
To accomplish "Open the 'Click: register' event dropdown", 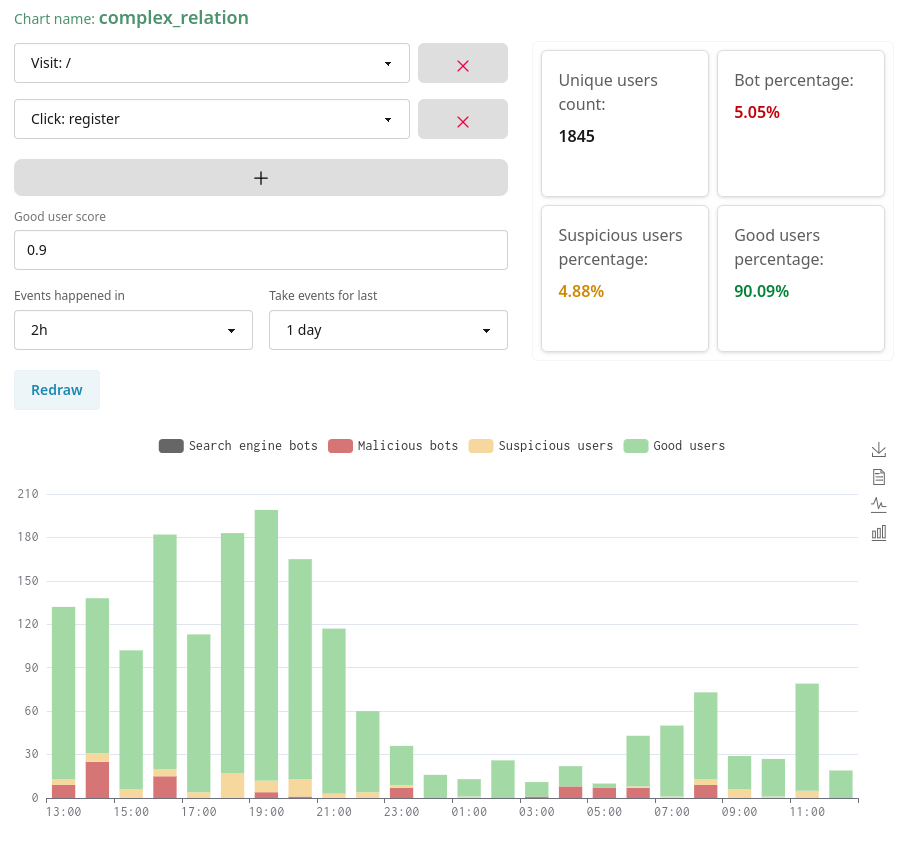I will coord(211,119).
